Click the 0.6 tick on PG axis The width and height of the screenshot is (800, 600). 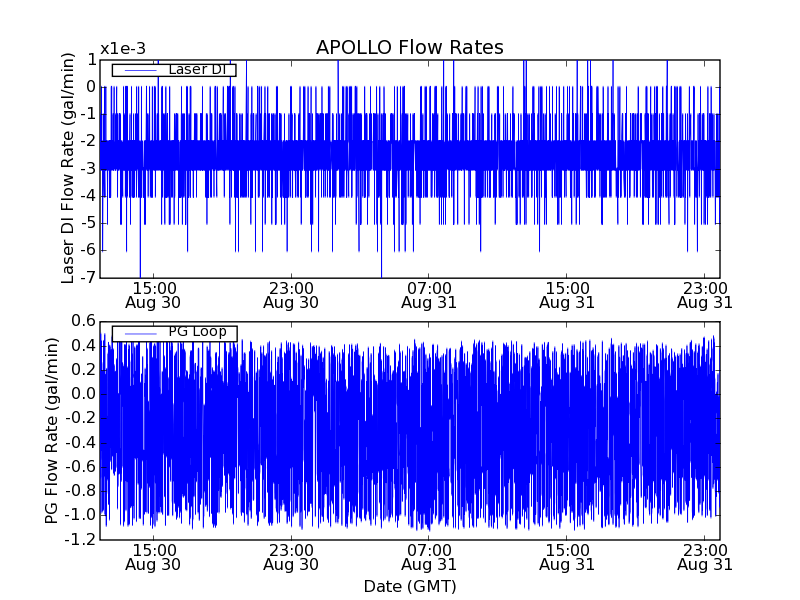83,321
